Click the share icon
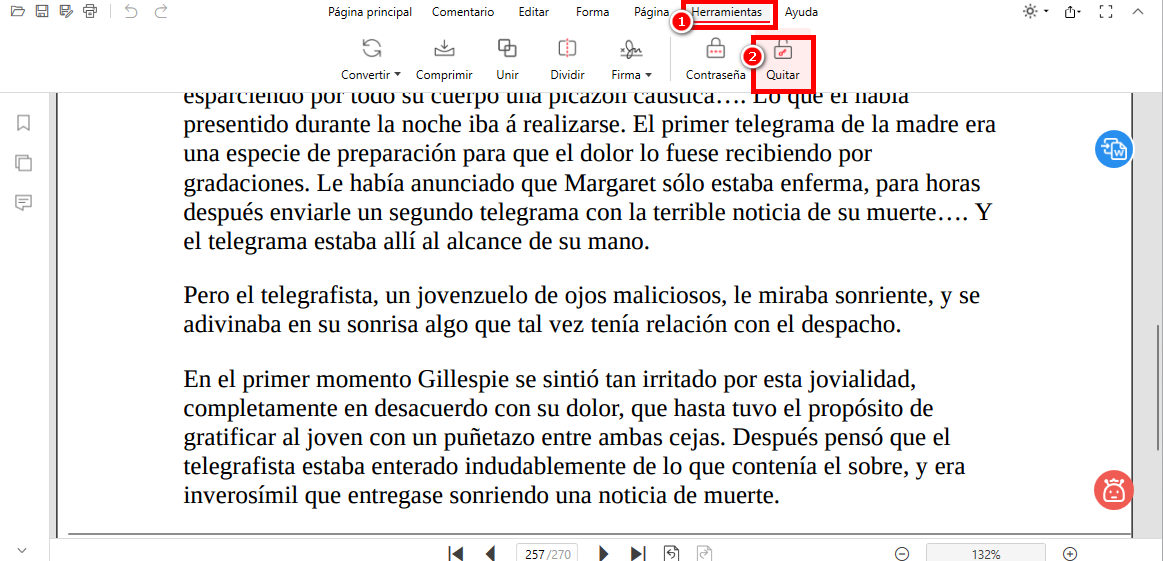This screenshot has height=561, width=1163. pyautogui.click(x=1073, y=11)
